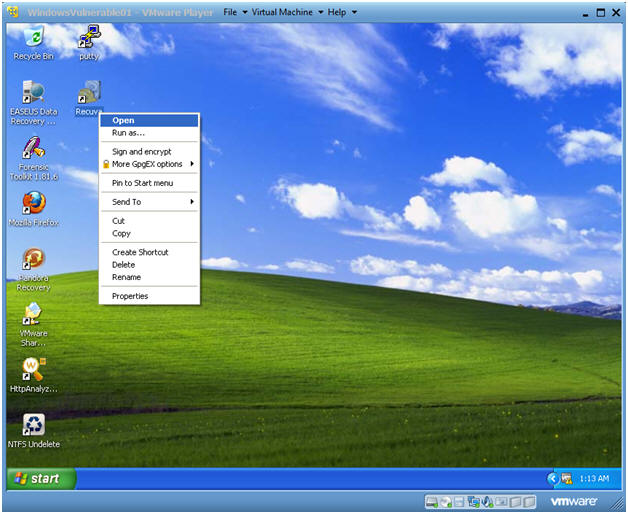Image resolution: width=628 pixels, height=514 pixels.
Task: Select the VMware Shared folders shortcut
Action: point(34,325)
